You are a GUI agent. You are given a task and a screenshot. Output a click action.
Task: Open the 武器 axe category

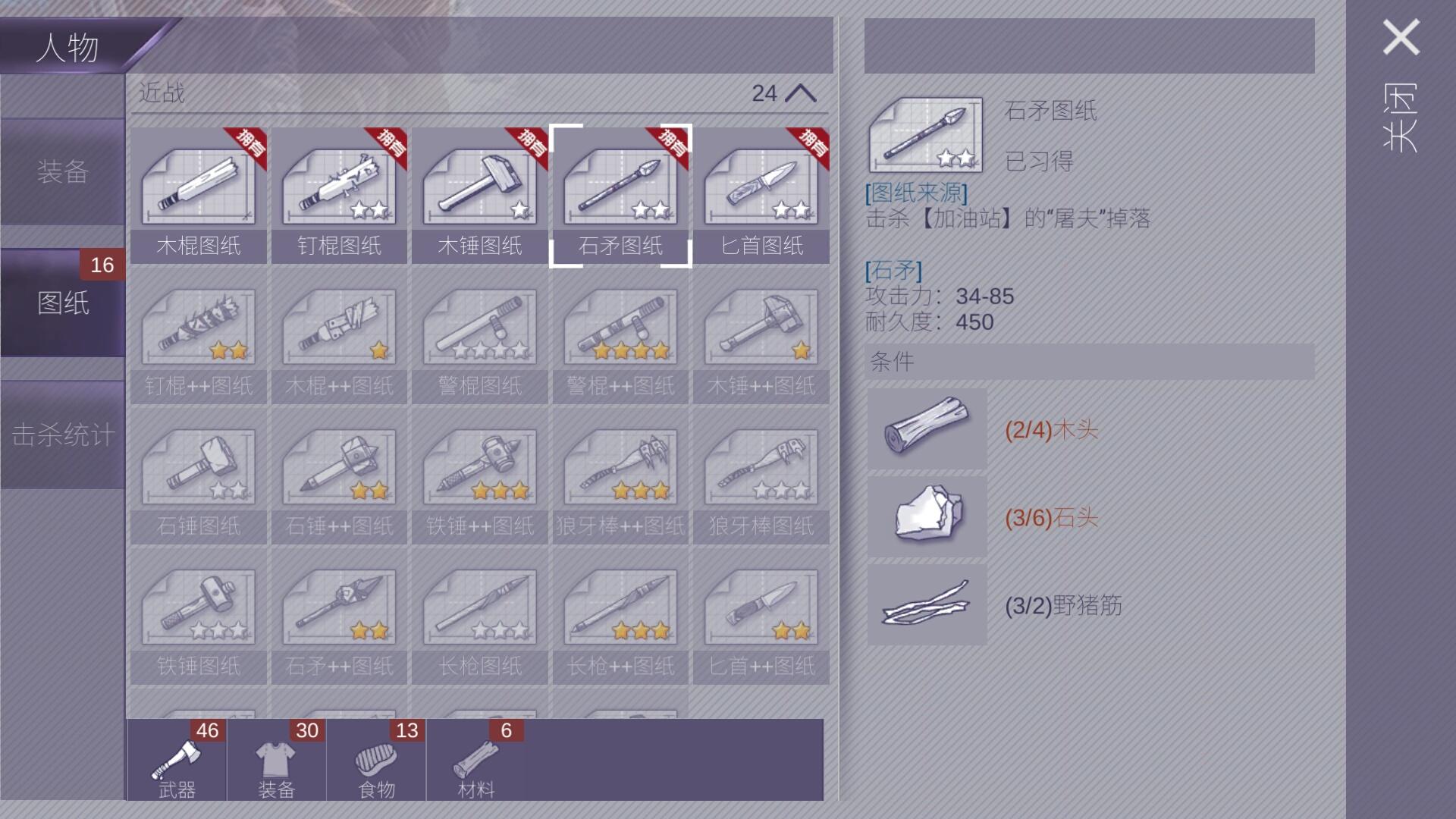(177, 761)
